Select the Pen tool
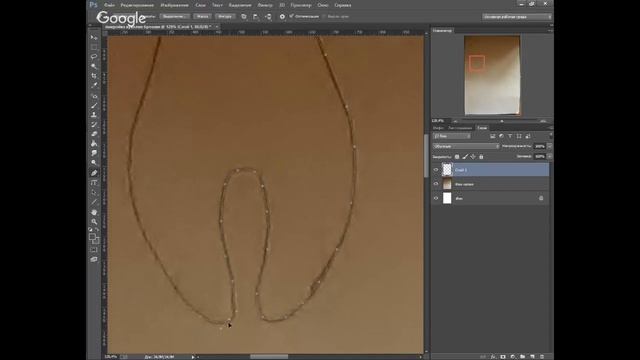Screen dimensions: 640x360 click(x=94, y=173)
